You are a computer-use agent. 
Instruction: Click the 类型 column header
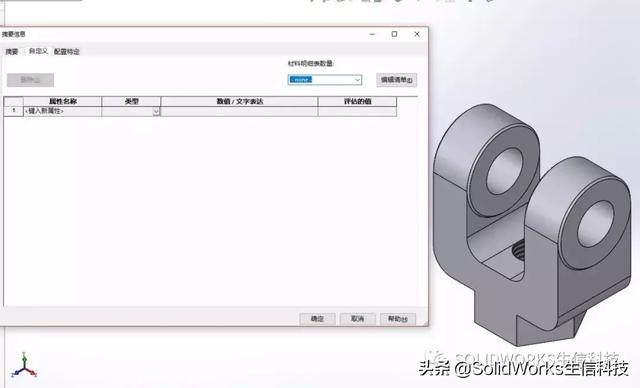131,101
